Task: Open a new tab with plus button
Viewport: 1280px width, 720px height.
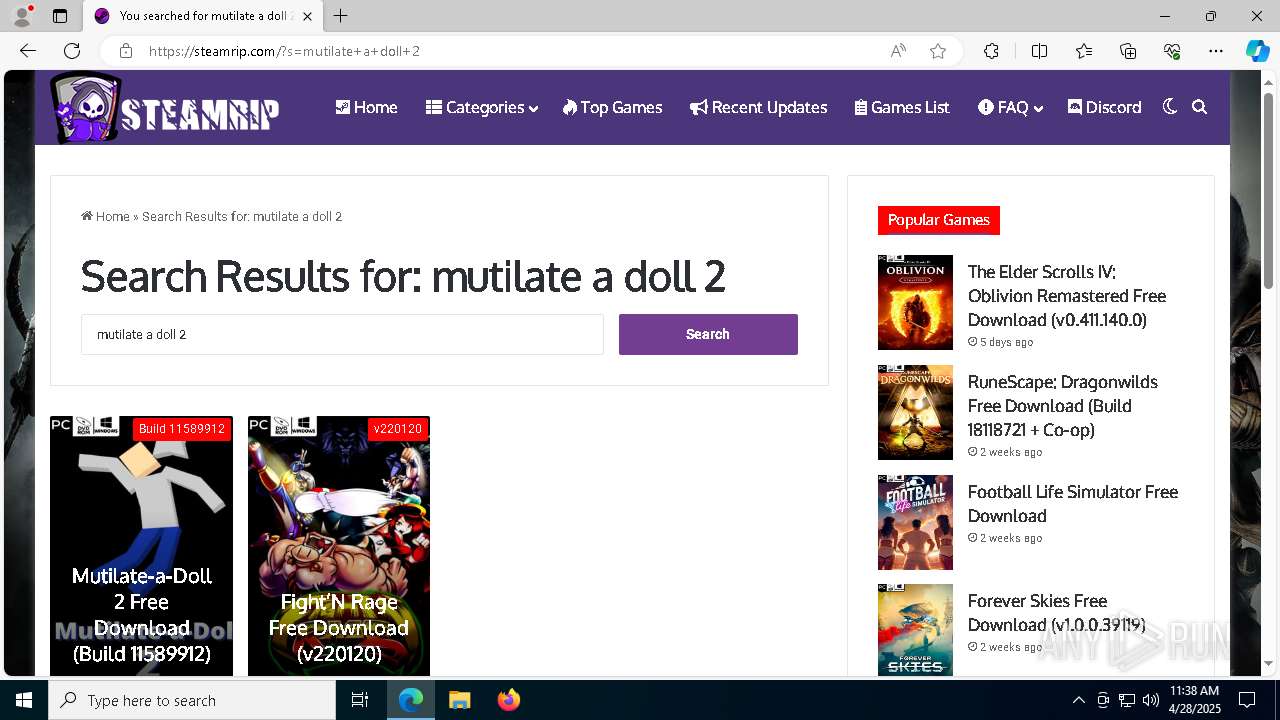Action: [341, 16]
